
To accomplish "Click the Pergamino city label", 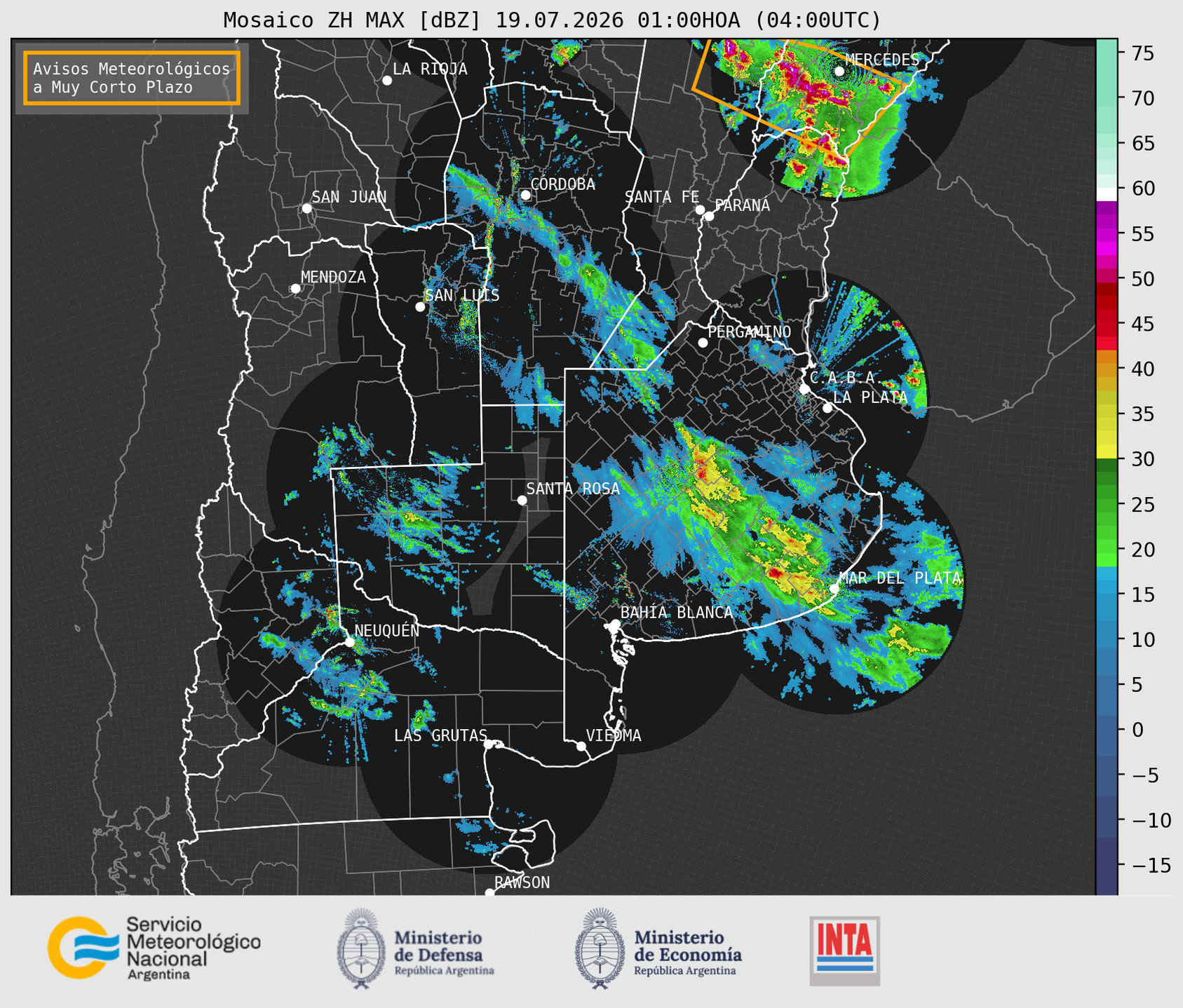I will (x=750, y=332).
